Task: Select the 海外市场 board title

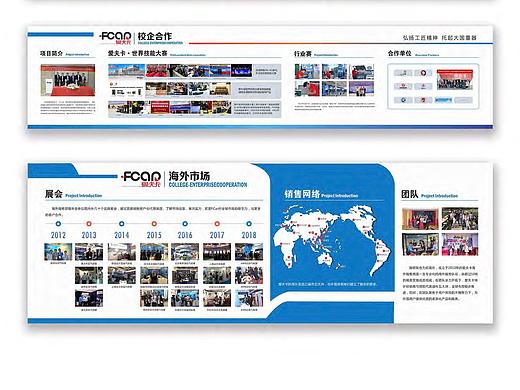Action: pyautogui.click(x=189, y=176)
